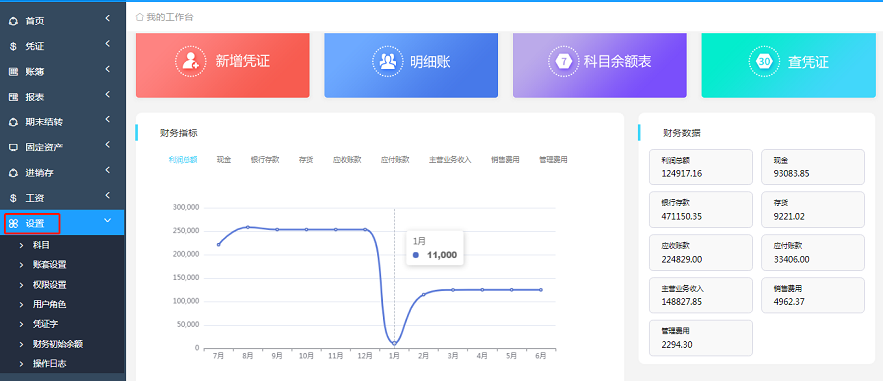
Task: Click the 期末结转 sidebar icon
Action: [14, 123]
